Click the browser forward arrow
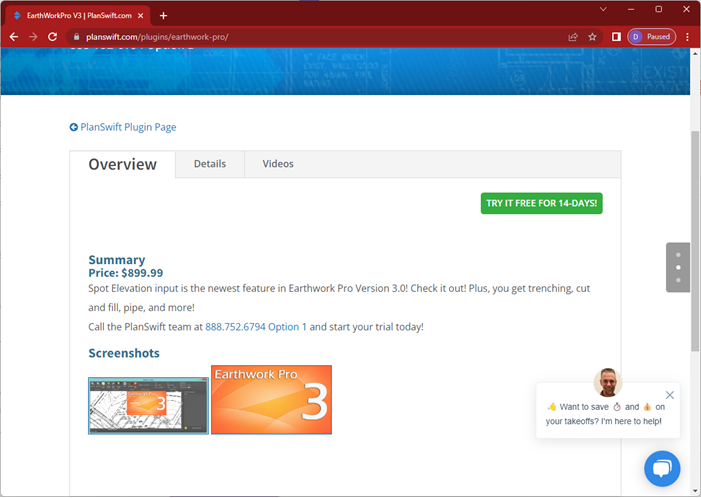 (x=33, y=37)
